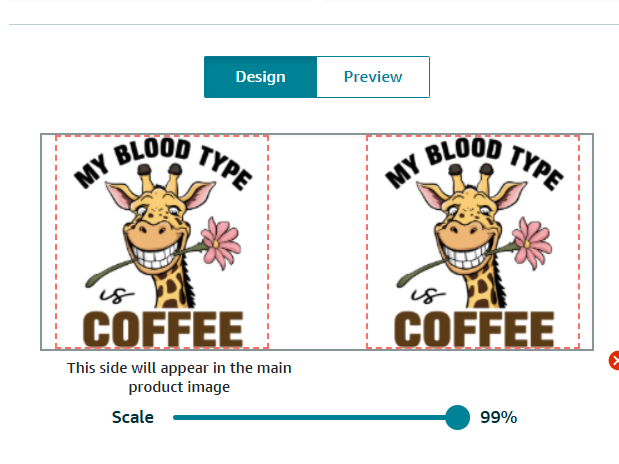The image size is (619, 464).
Task: Switch to the Design tab
Action: (260, 77)
